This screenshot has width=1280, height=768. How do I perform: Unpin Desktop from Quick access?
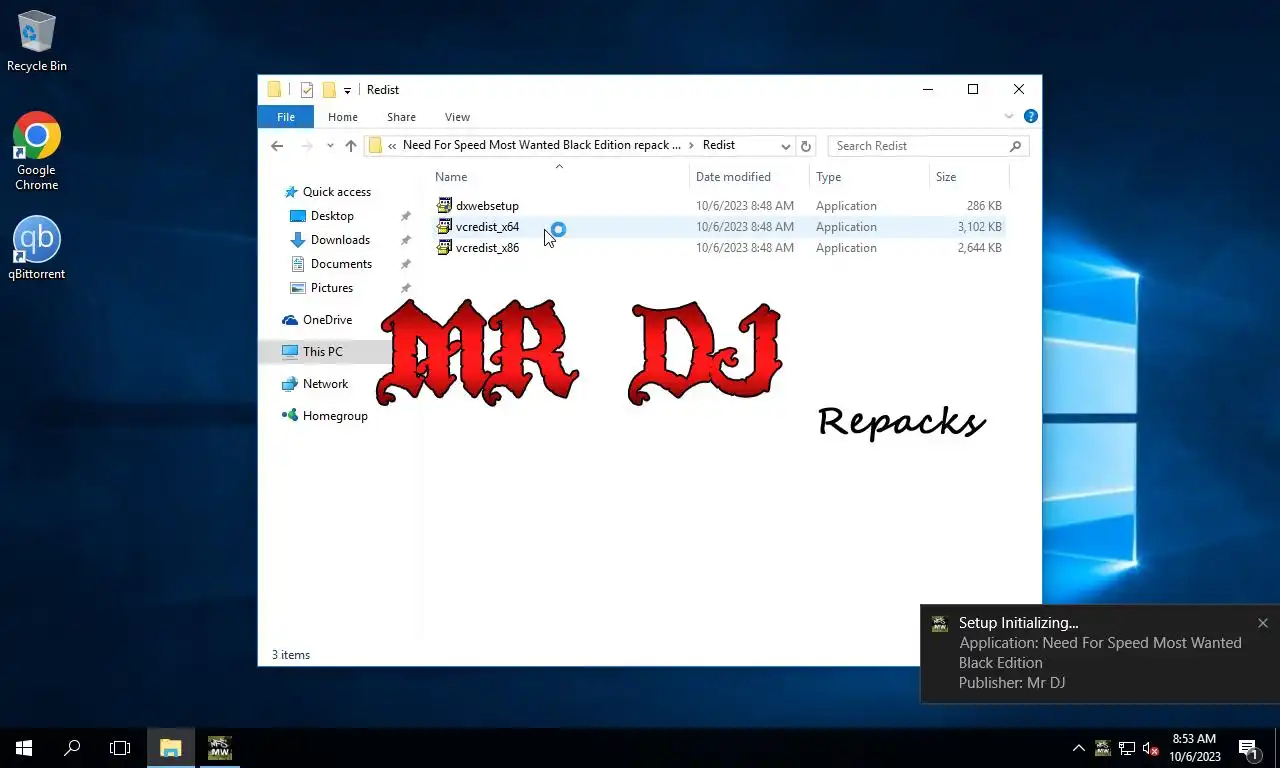pyautogui.click(x=405, y=216)
